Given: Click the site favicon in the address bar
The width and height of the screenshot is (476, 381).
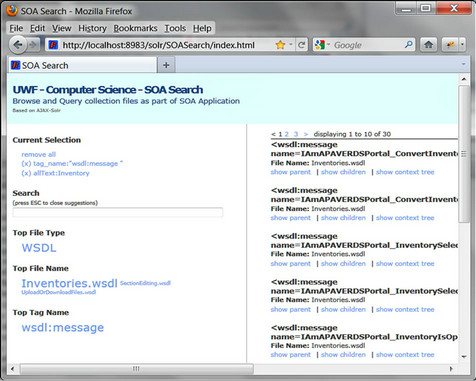Looking at the screenshot, I should pyautogui.click(x=53, y=45).
